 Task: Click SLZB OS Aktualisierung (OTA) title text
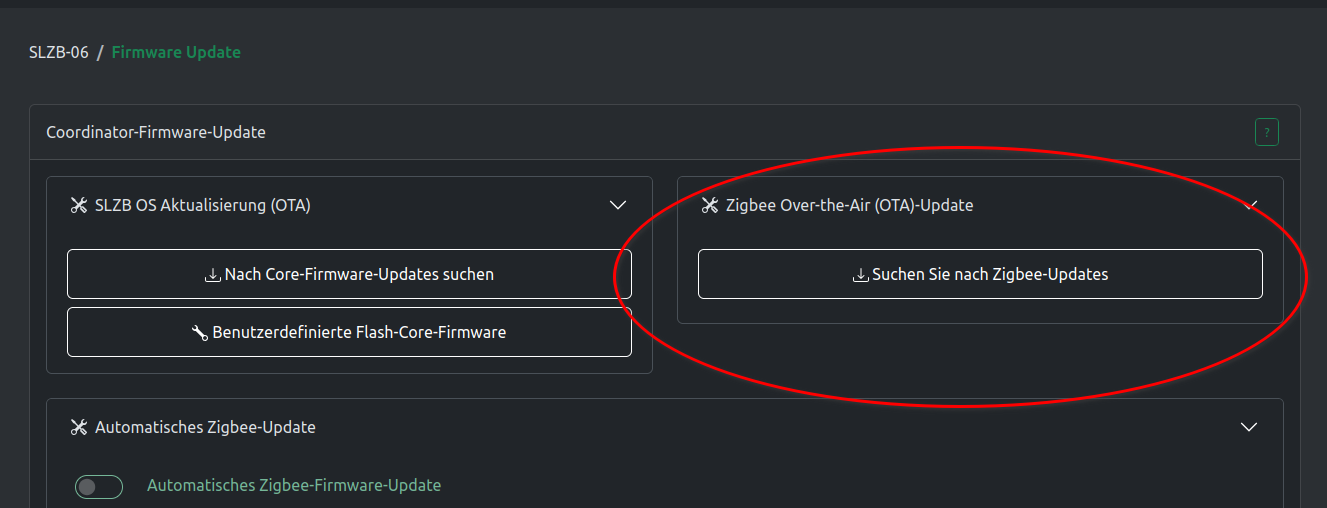click(x=203, y=206)
